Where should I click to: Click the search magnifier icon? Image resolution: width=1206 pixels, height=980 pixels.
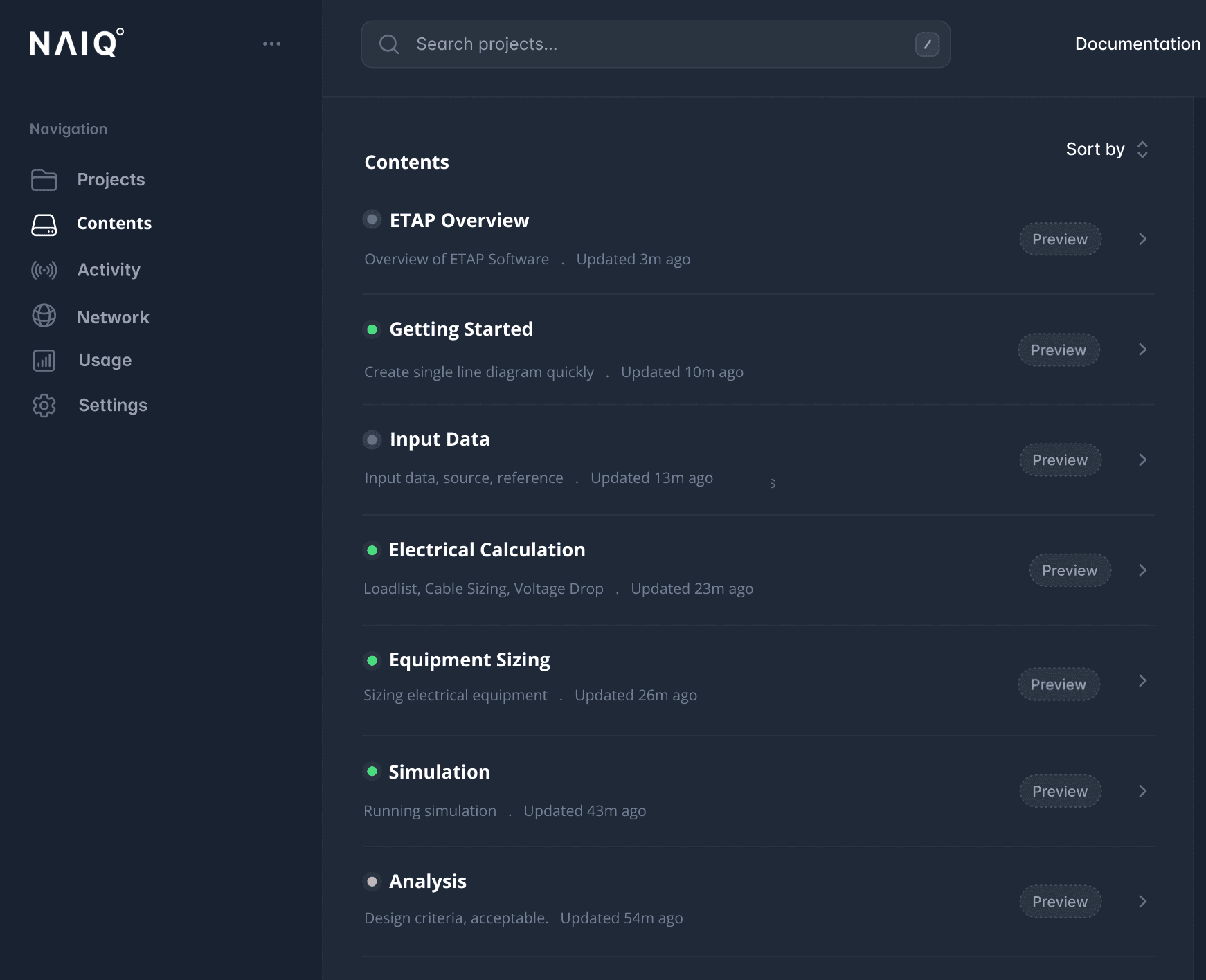389,44
